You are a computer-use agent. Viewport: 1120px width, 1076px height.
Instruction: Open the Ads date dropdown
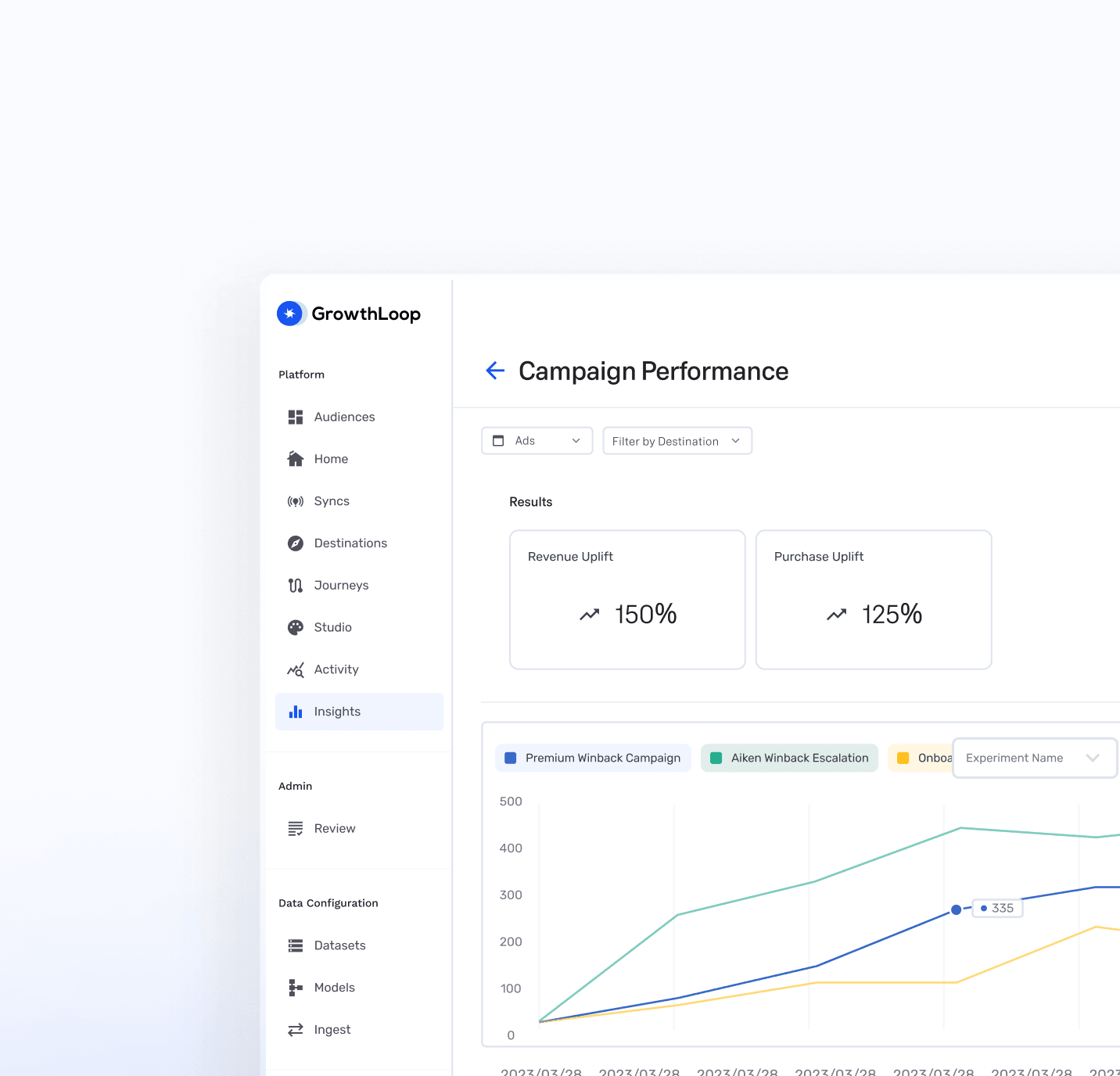pyautogui.click(x=537, y=441)
